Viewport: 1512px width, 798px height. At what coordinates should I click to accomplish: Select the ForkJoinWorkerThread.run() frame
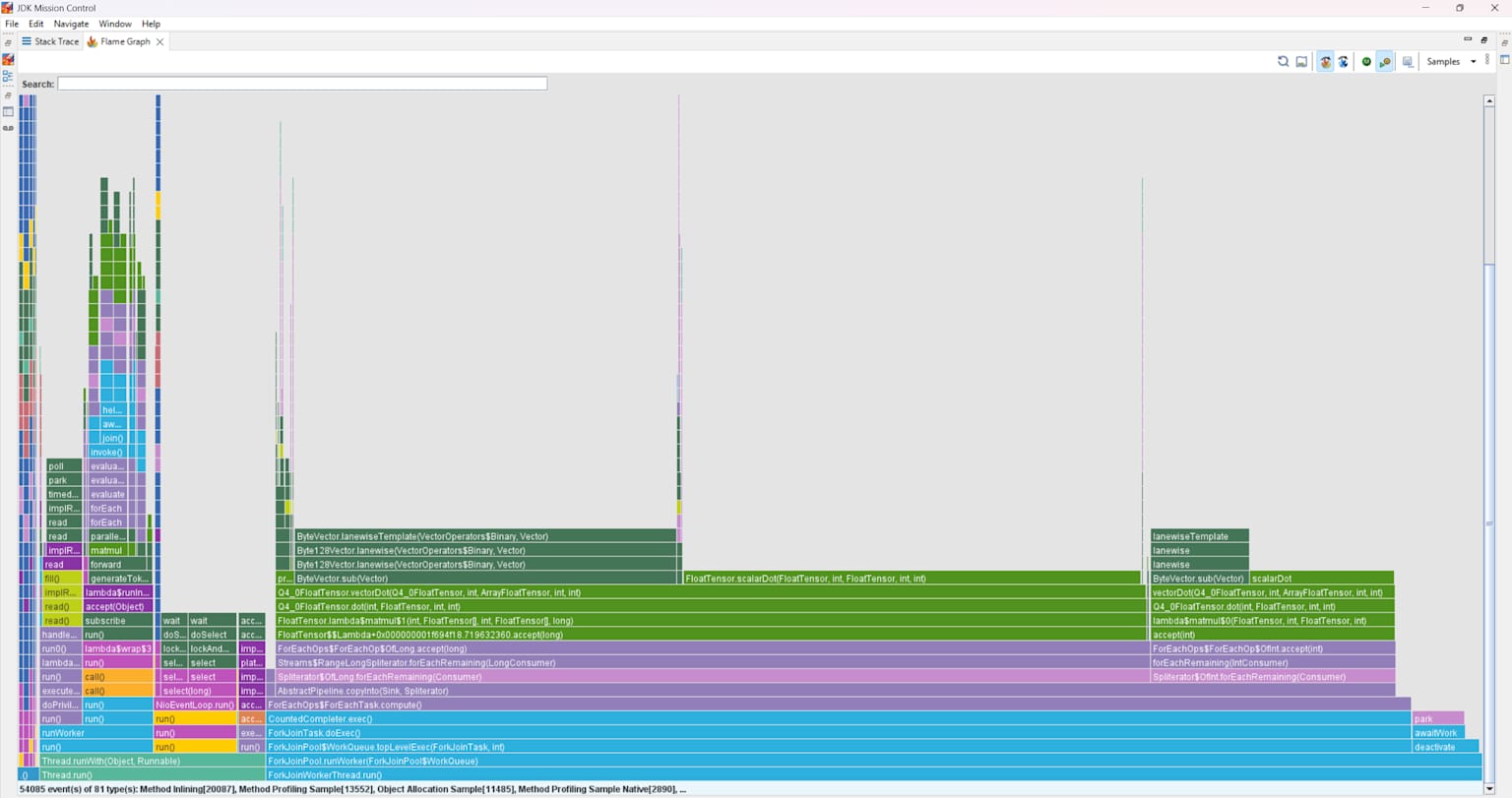click(872, 774)
